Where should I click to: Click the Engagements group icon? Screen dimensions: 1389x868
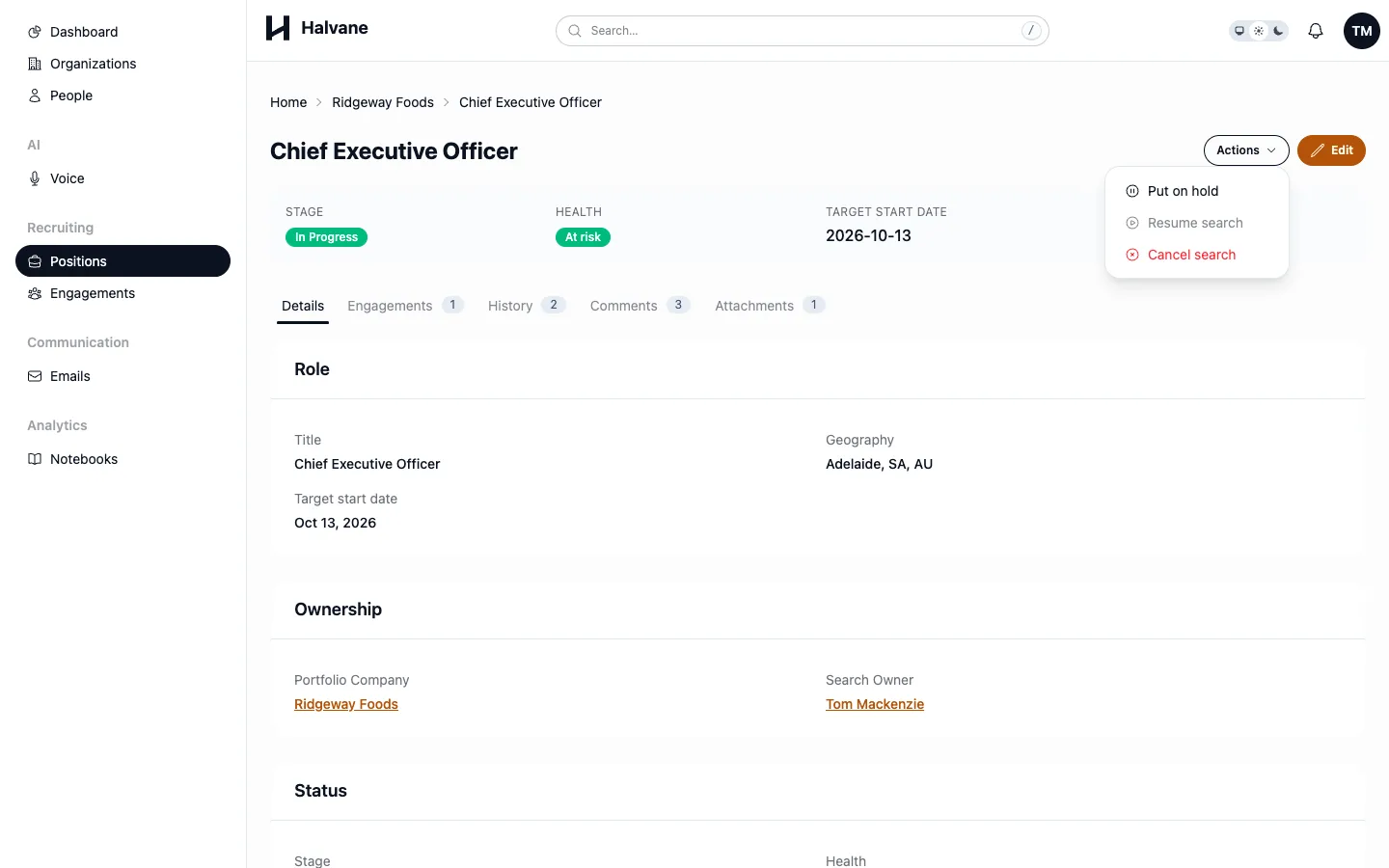(35, 293)
